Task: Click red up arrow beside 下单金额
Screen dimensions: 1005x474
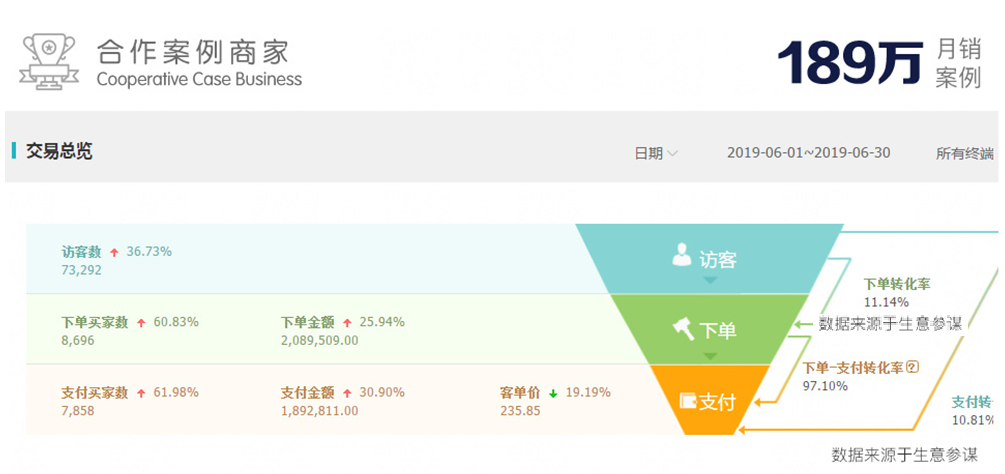Action: 347,323
